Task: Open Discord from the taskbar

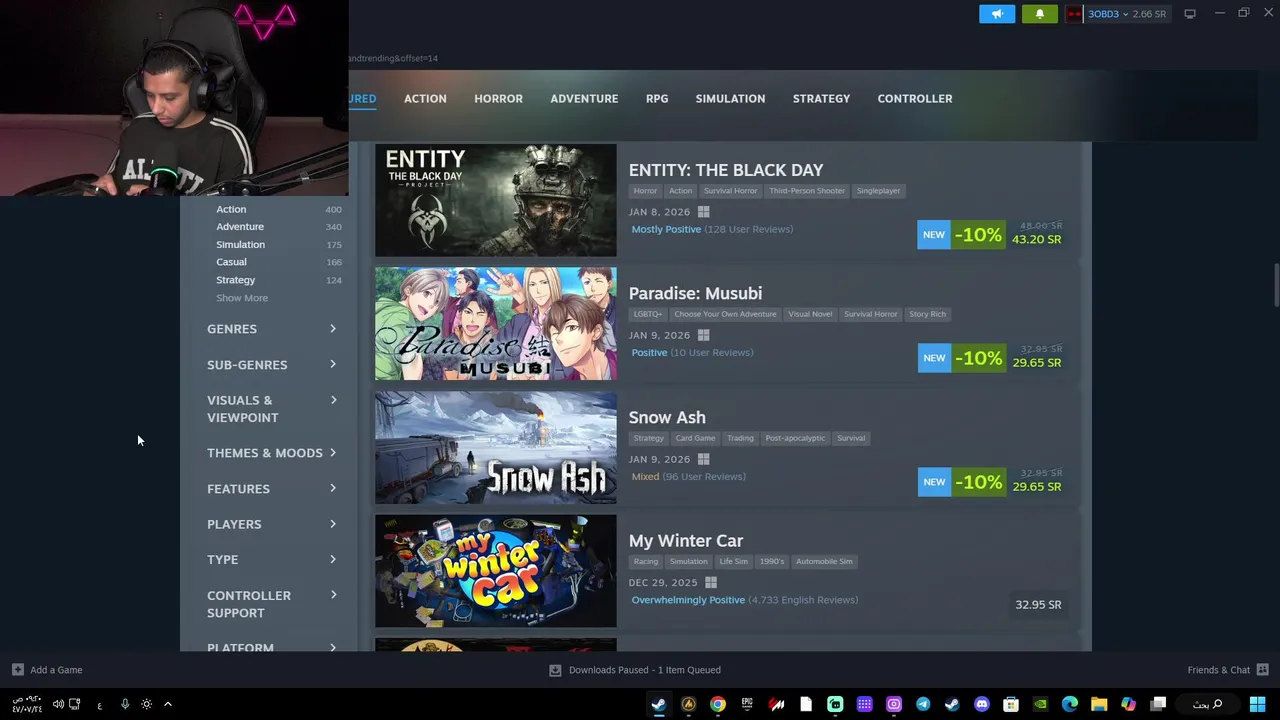Action: pyautogui.click(x=981, y=704)
